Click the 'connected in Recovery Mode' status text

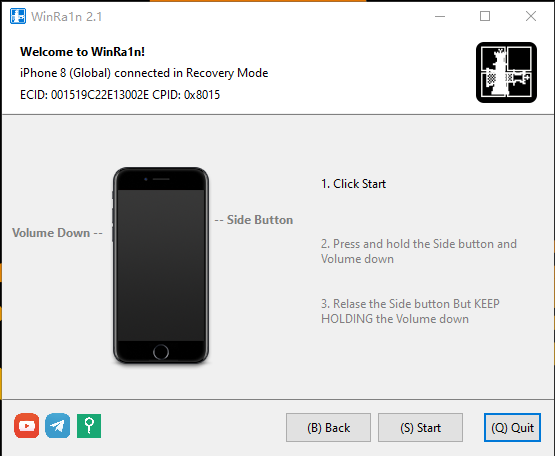pos(191,73)
